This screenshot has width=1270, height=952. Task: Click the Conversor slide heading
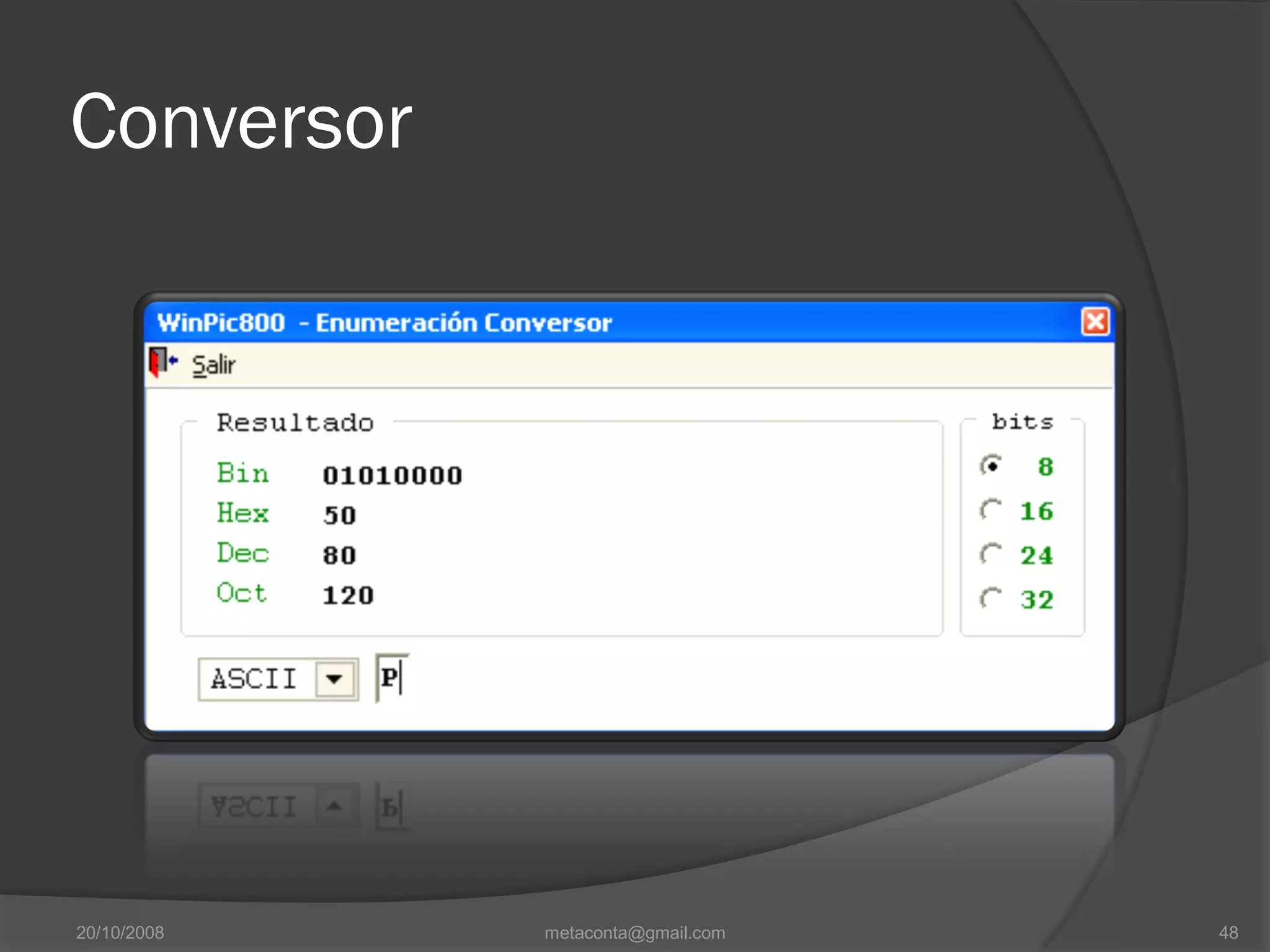[241, 121]
